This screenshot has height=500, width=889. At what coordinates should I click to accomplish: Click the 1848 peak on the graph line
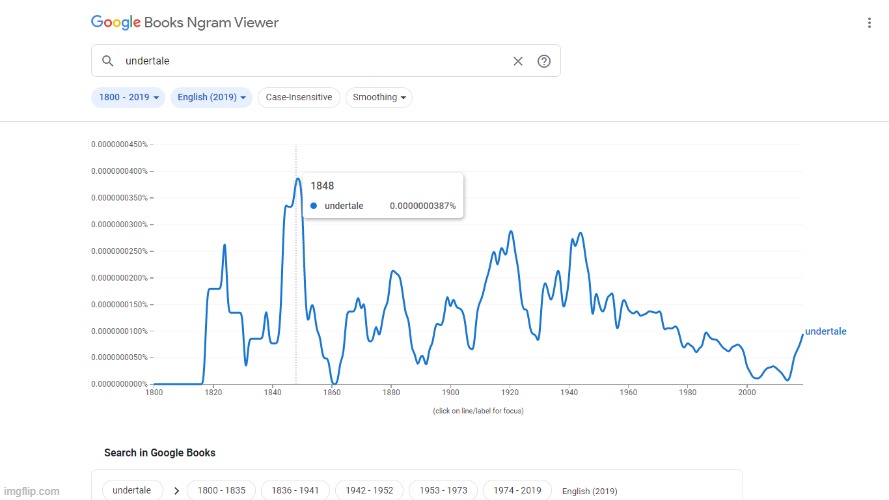[298, 179]
